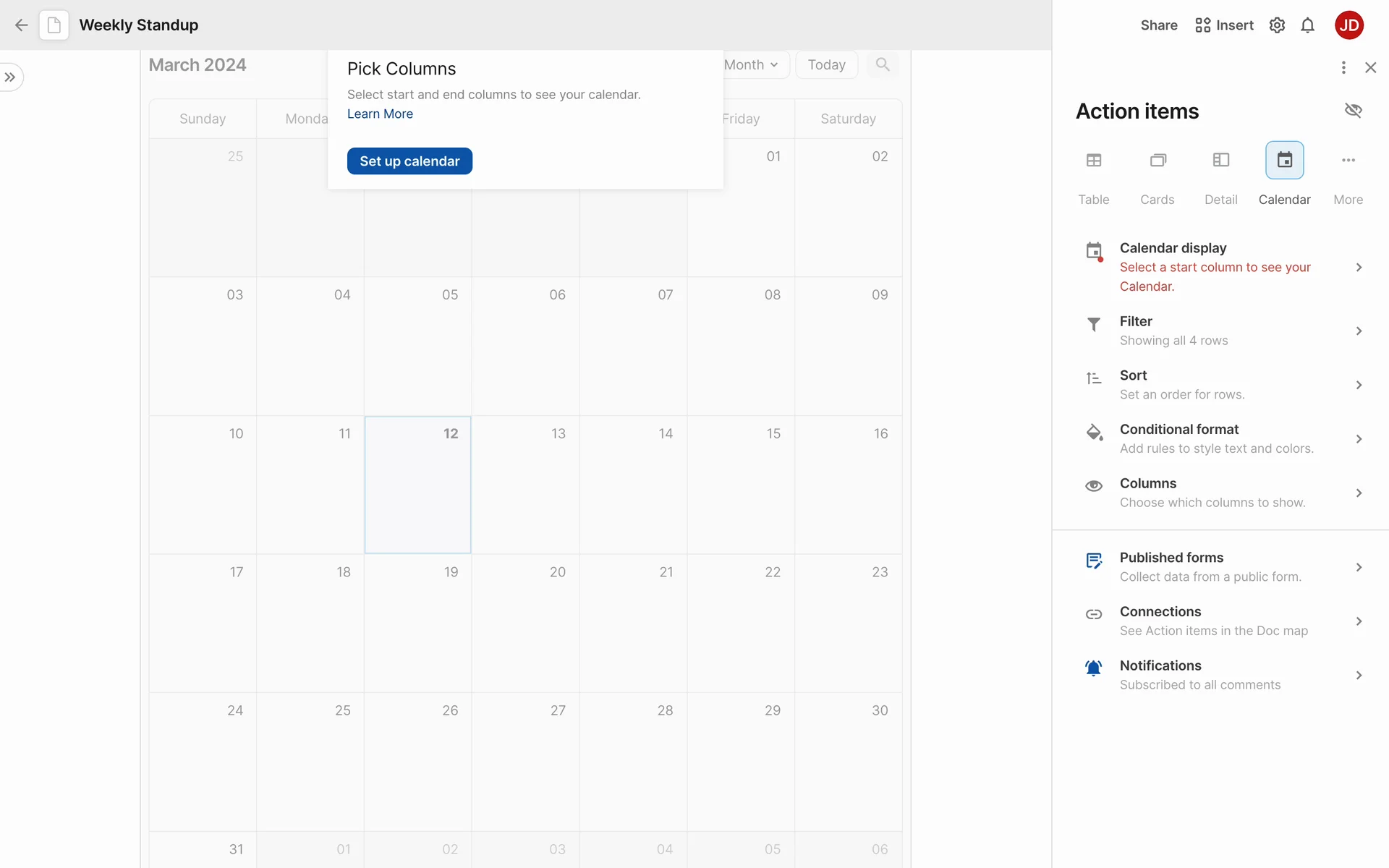Click the notifications bell icon
Screen dimensions: 1389x868
(x=1307, y=25)
